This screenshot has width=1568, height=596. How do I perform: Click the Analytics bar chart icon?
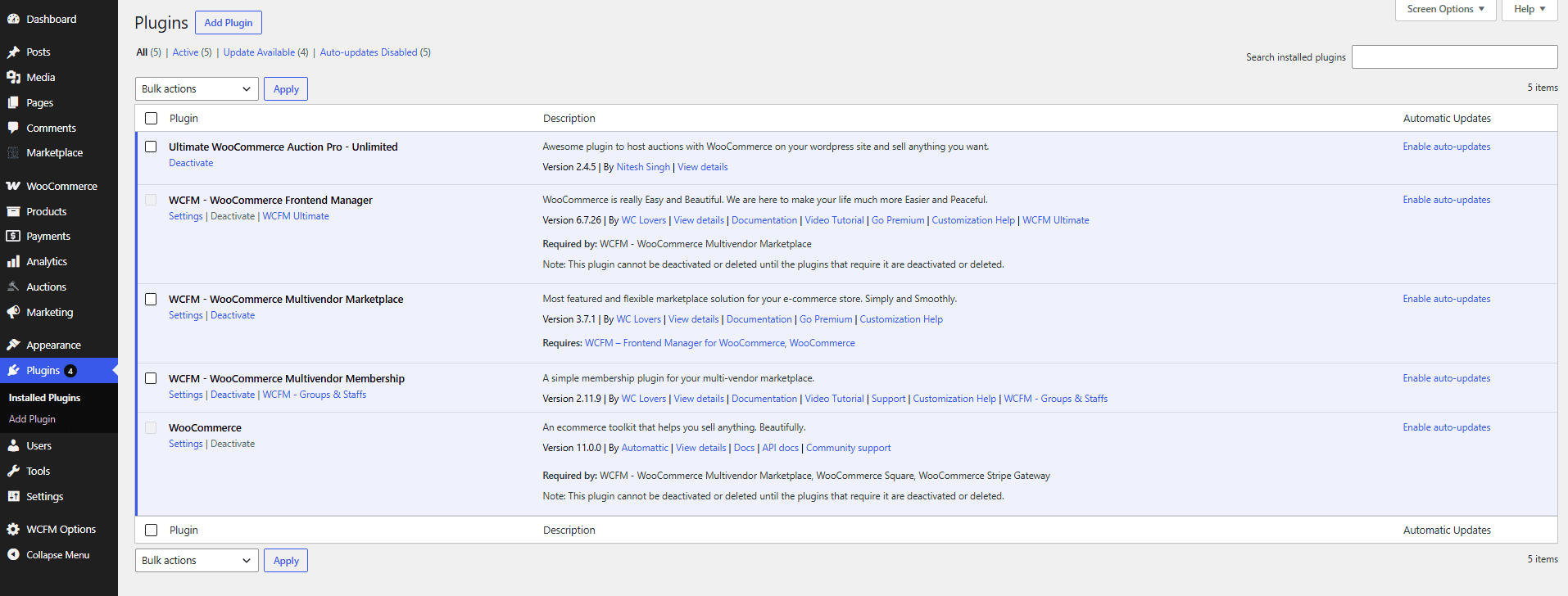click(13, 261)
